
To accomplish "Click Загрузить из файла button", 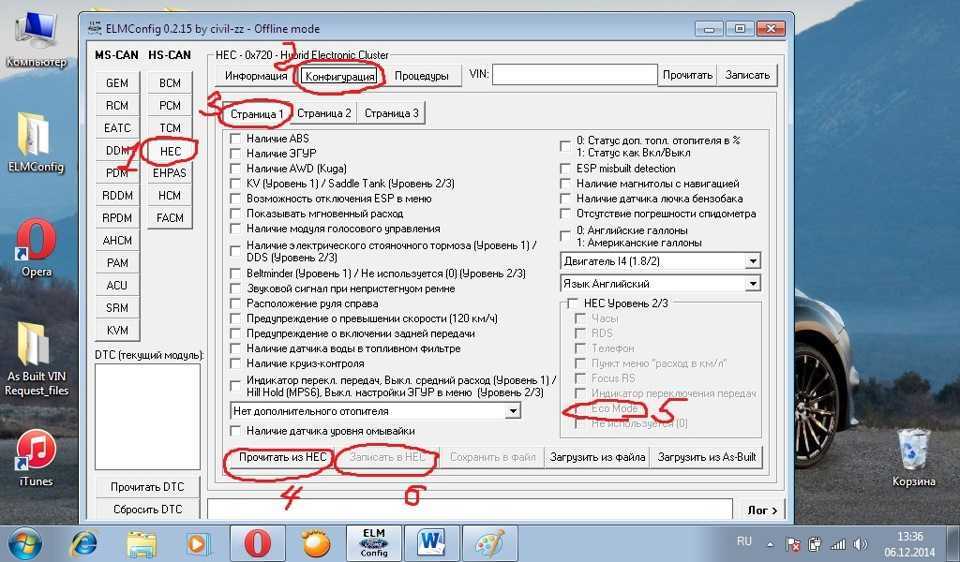I will click(598, 457).
